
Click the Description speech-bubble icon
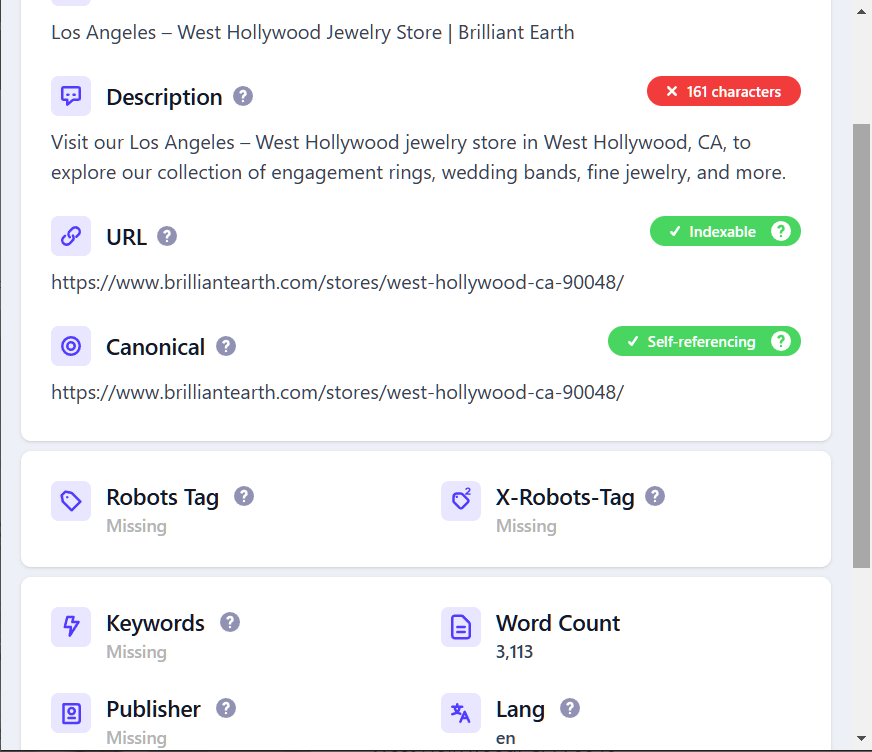pyautogui.click(x=70, y=96)
